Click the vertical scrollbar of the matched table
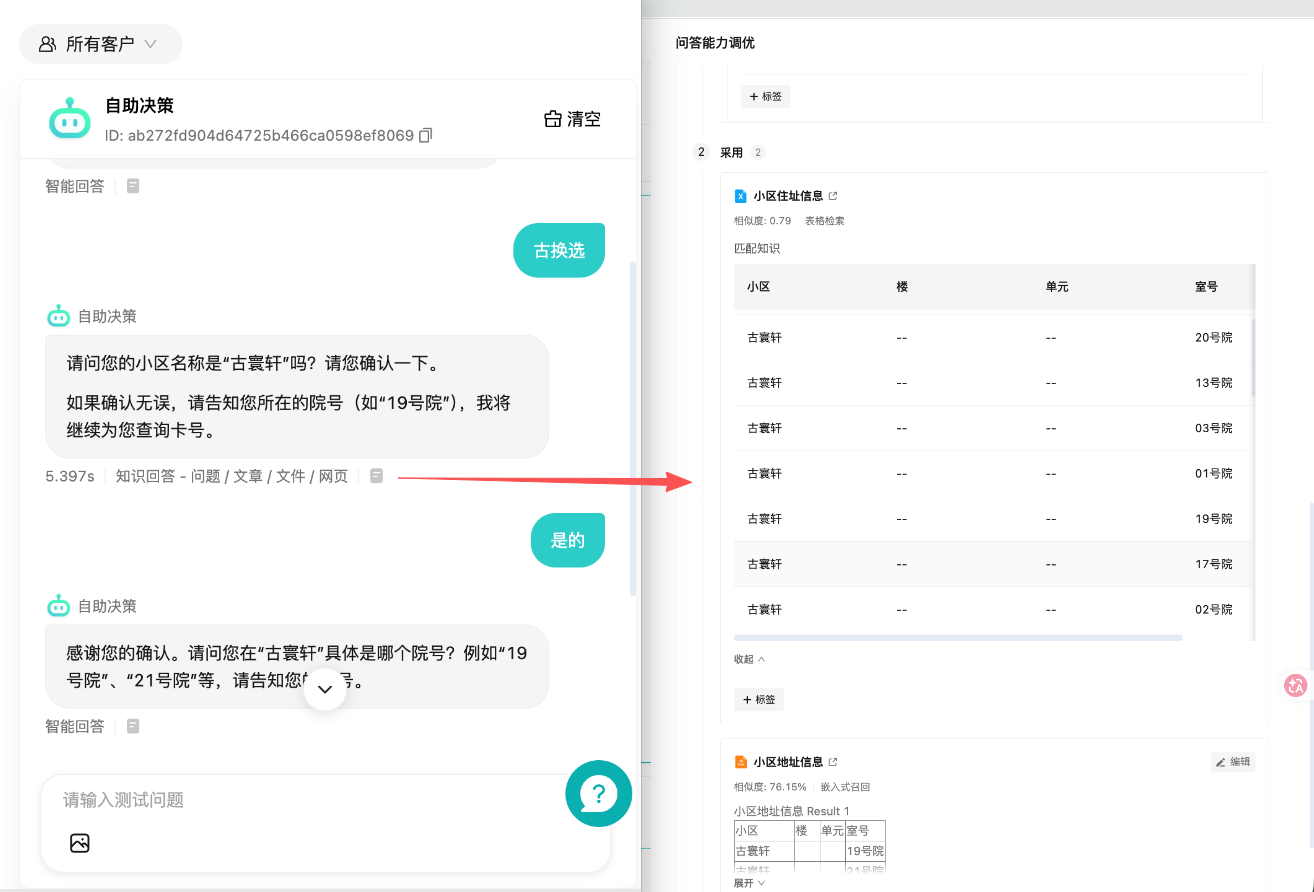This screenshot has height=892, width=1314. click(x=1254, y=357)
